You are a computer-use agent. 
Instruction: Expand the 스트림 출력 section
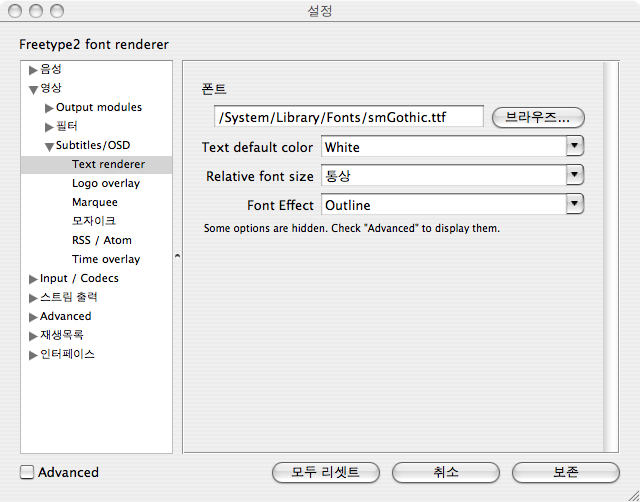click(33, 298)
